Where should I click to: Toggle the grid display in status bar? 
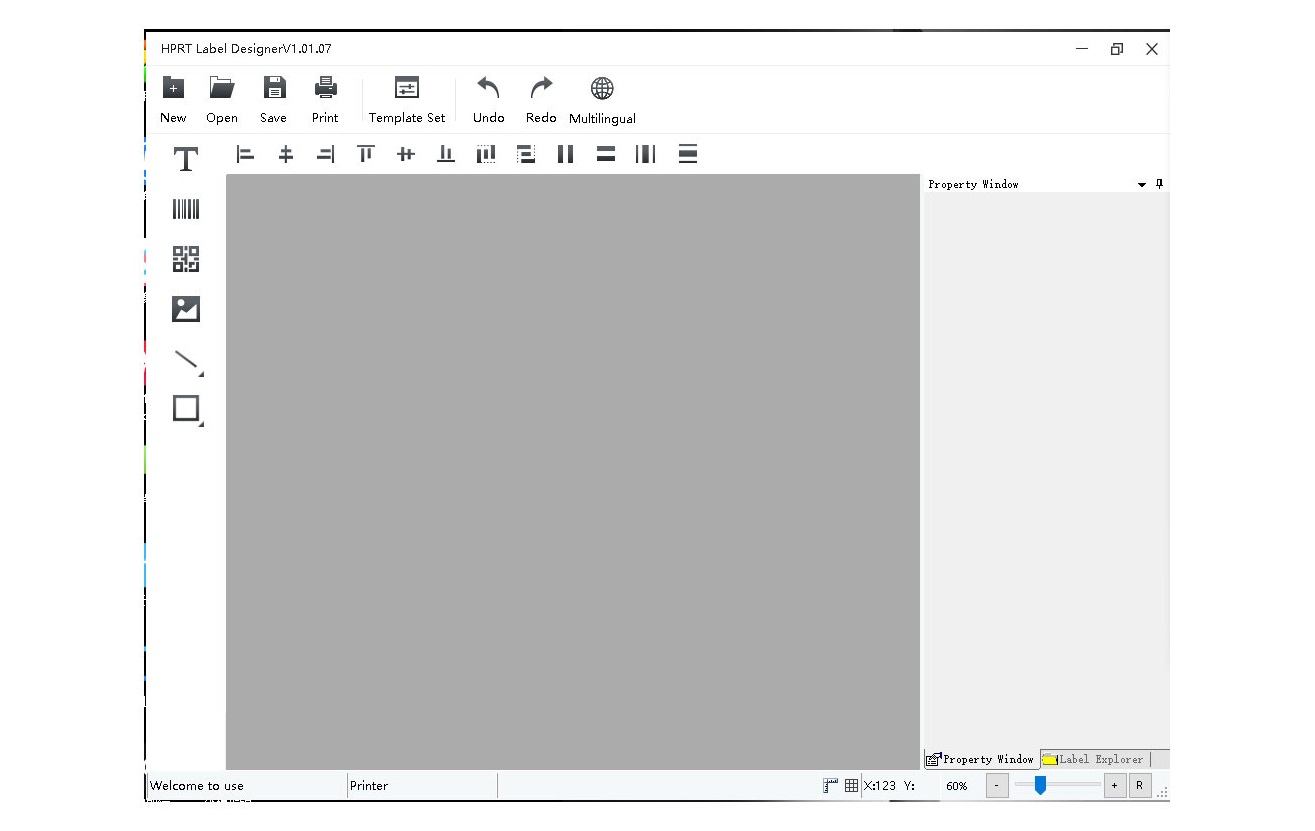click(x=851, y=786)
